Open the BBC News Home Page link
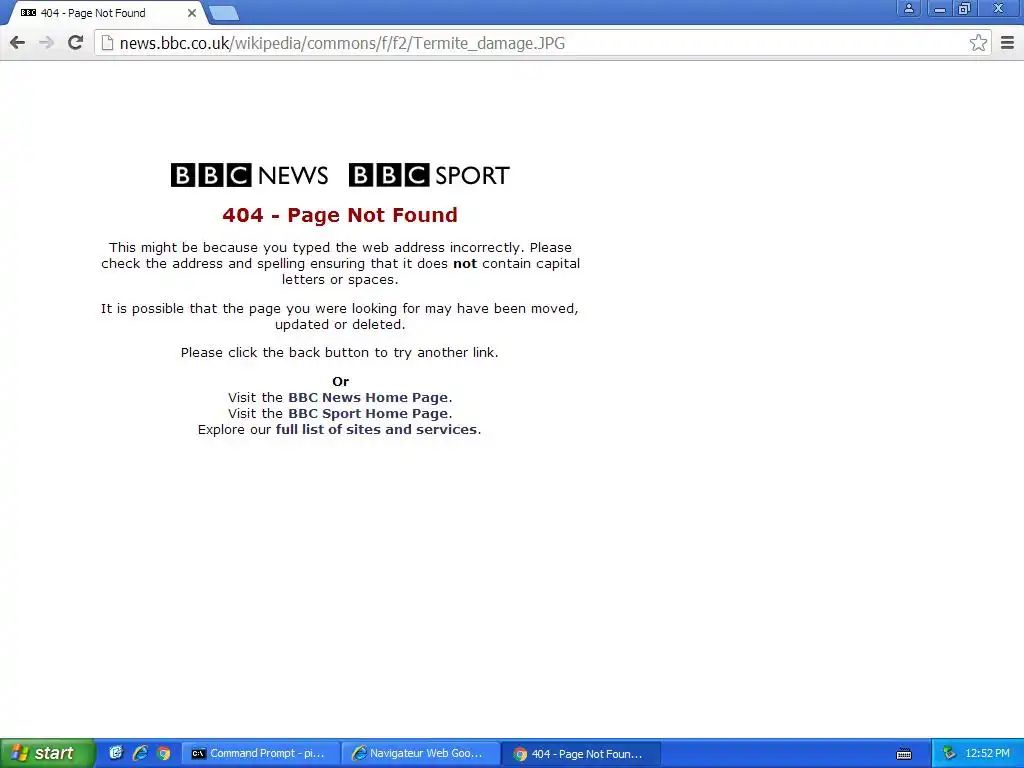The width and height of the screenshot is (1024, 768). [x=368, y=398]
